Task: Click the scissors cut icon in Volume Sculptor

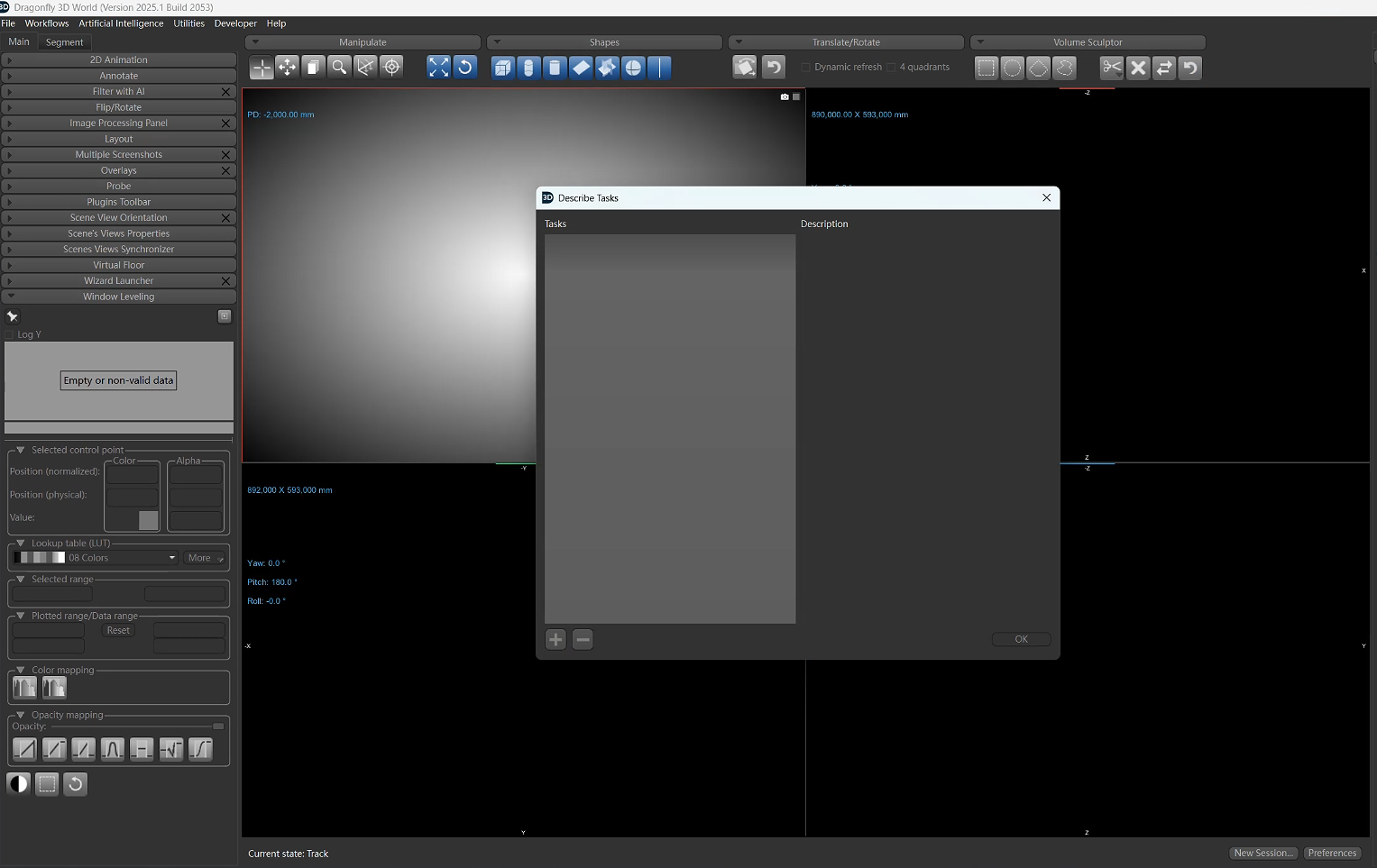Action: click(x=1112, y=68)
